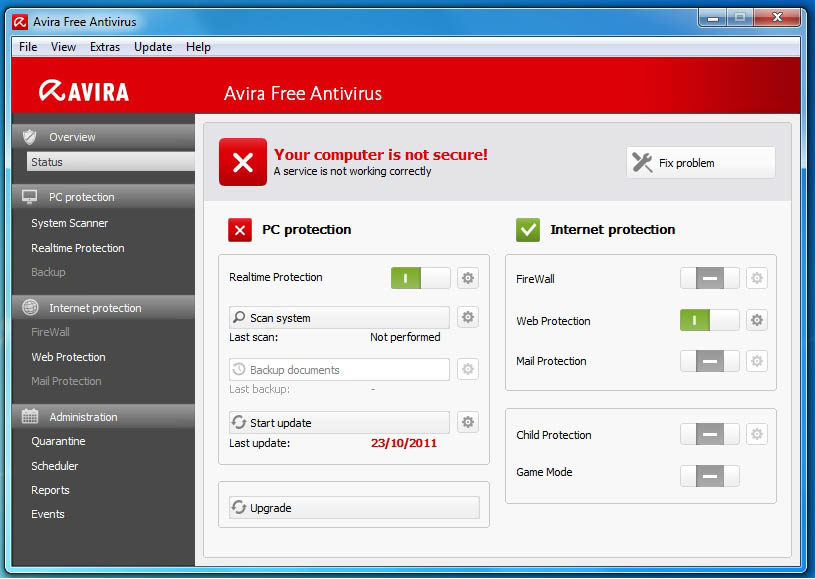815x579 pixels.
Task: Click the red X security status icon
Action: (243, 162)
